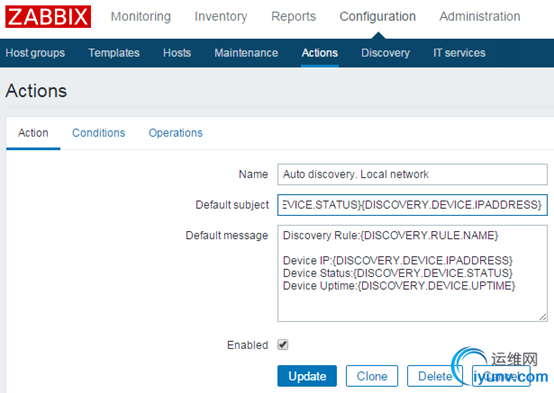Switch to the Operations tab
The image size is (554, 393).
[x=176, y=133]
